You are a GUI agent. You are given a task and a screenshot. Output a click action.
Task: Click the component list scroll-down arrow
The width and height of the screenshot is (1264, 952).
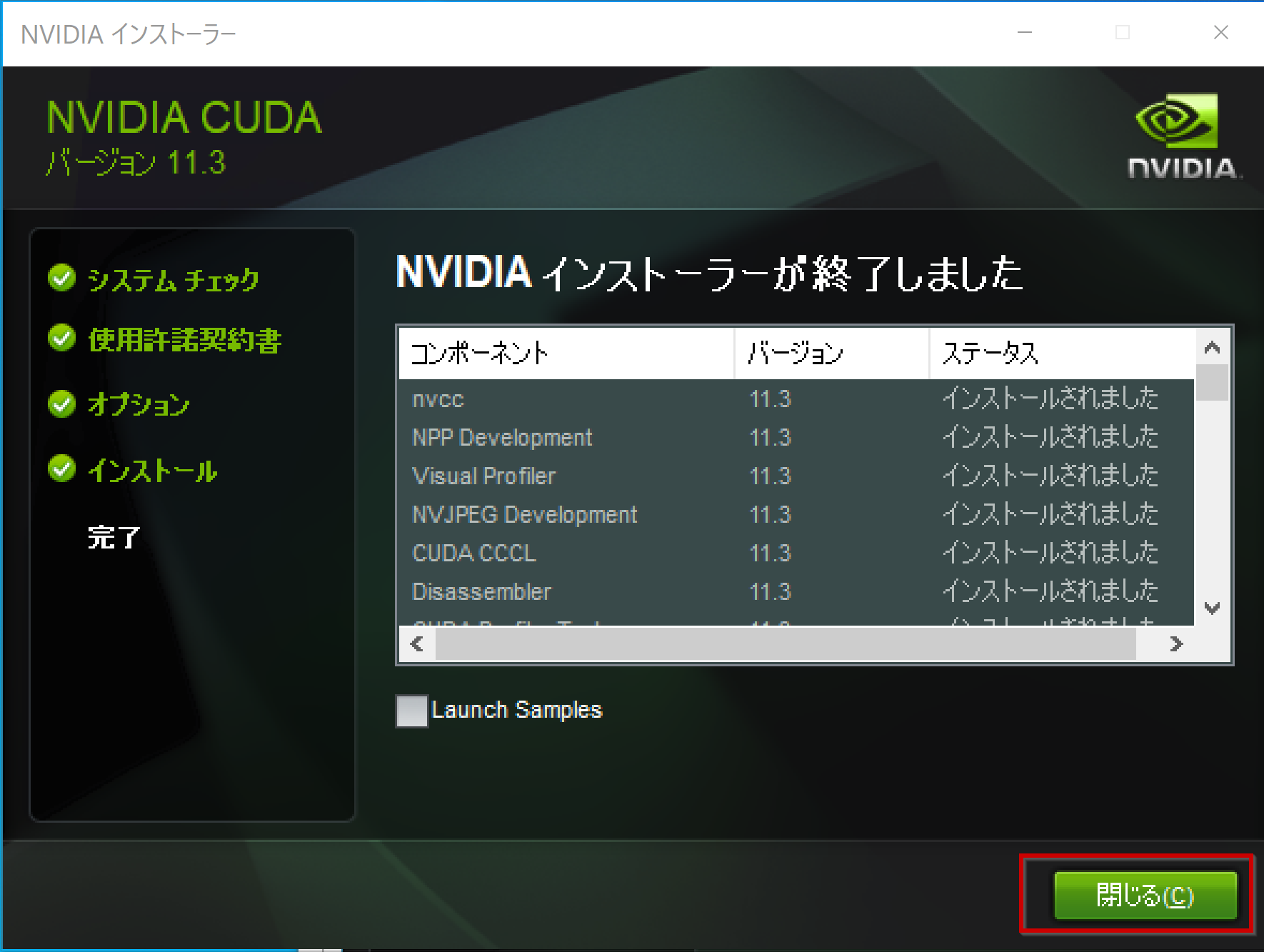(1212, 608)
